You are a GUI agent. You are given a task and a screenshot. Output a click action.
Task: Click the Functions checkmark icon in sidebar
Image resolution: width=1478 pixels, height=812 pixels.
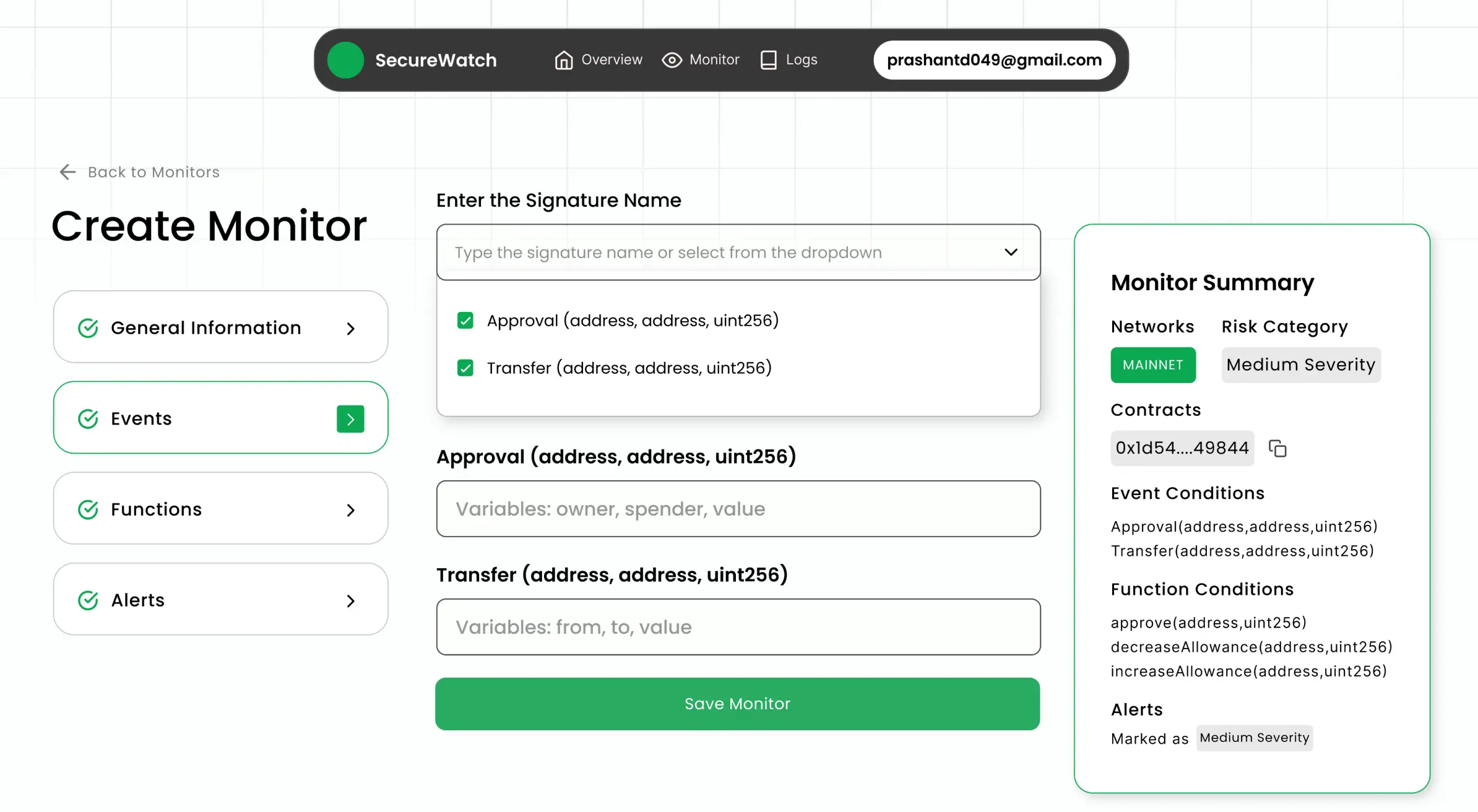click(88, 509)
